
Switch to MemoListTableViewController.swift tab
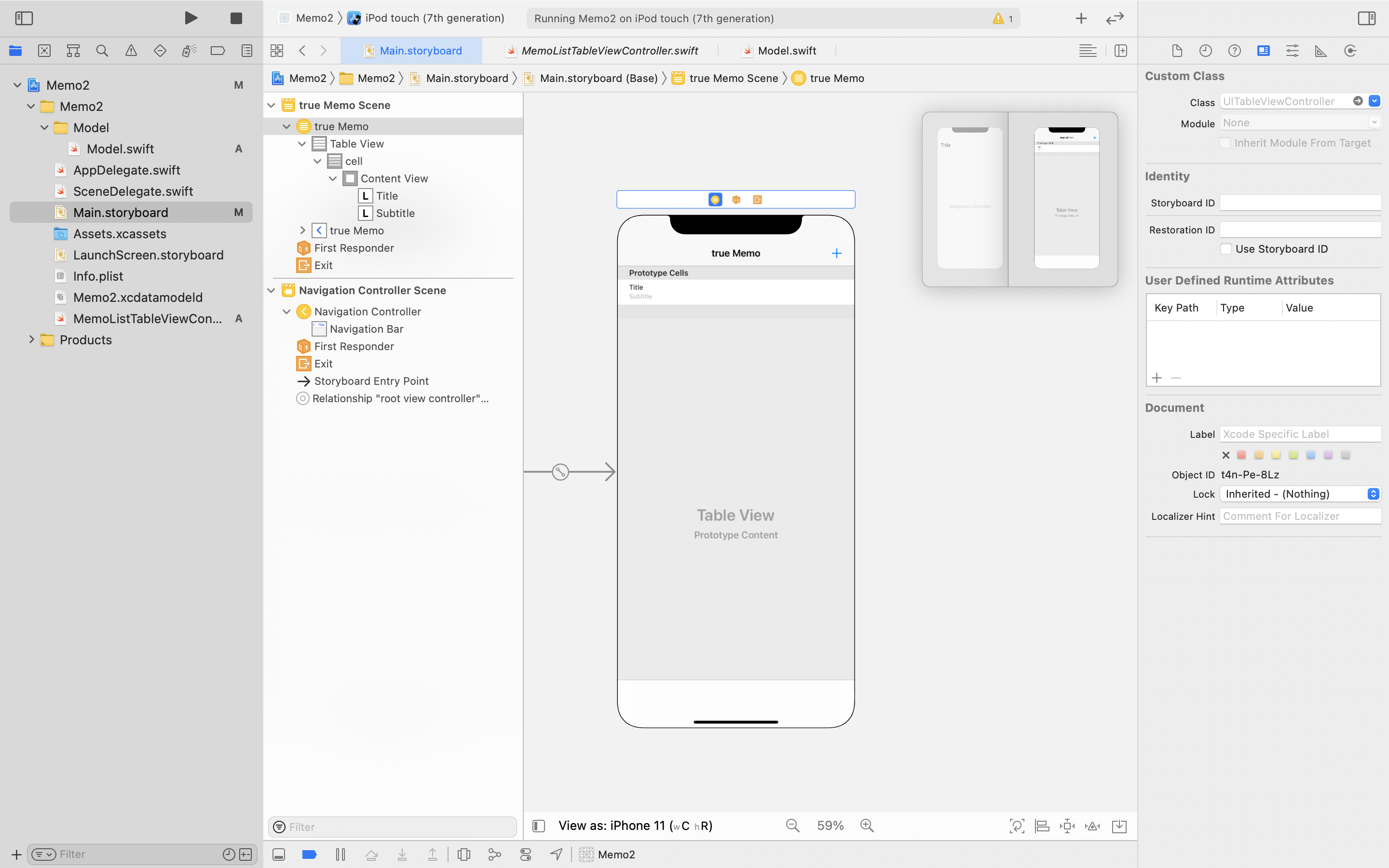pos(609,51)
